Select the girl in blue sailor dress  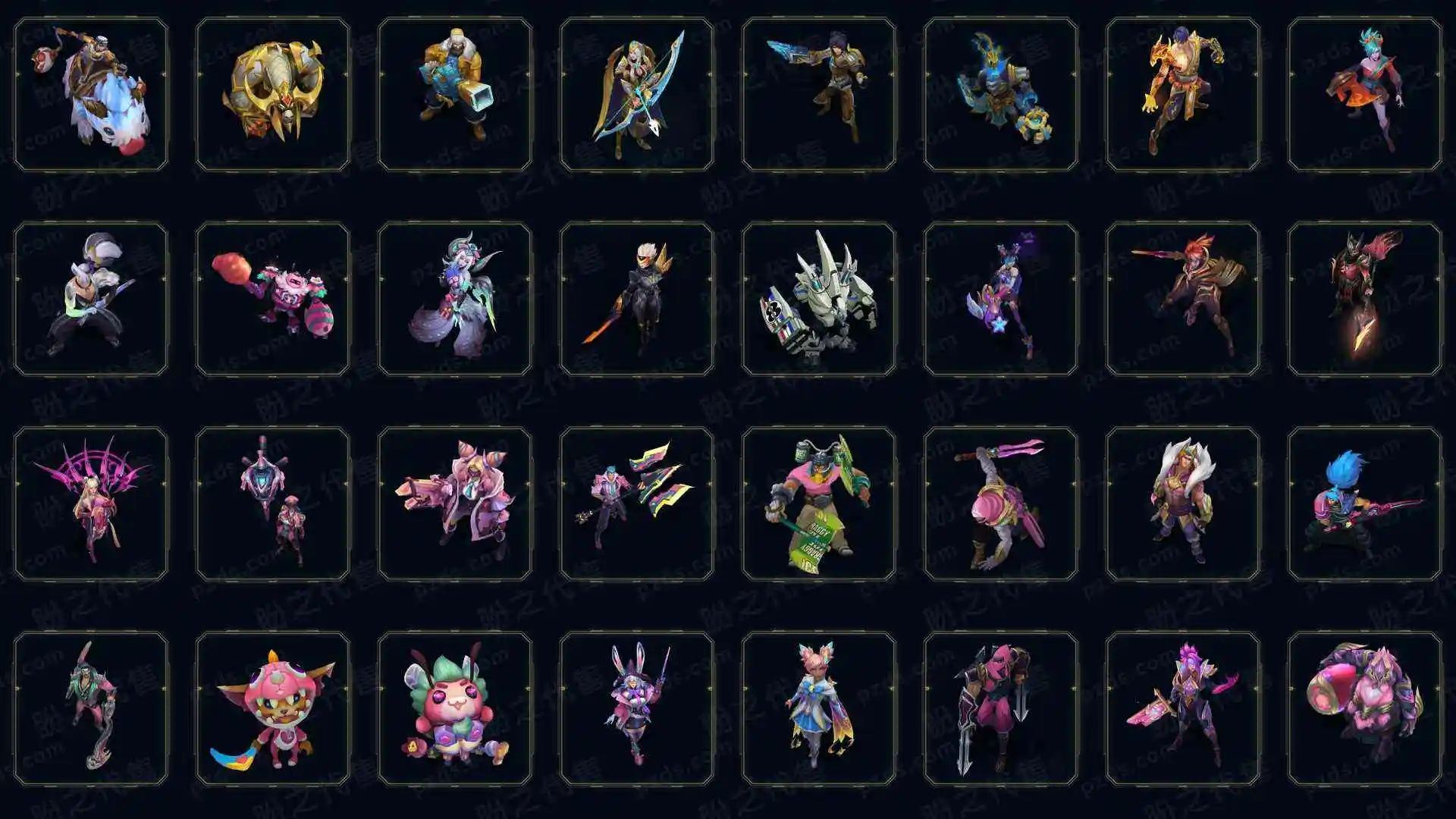pyautogui.click(x=819, y=708)
